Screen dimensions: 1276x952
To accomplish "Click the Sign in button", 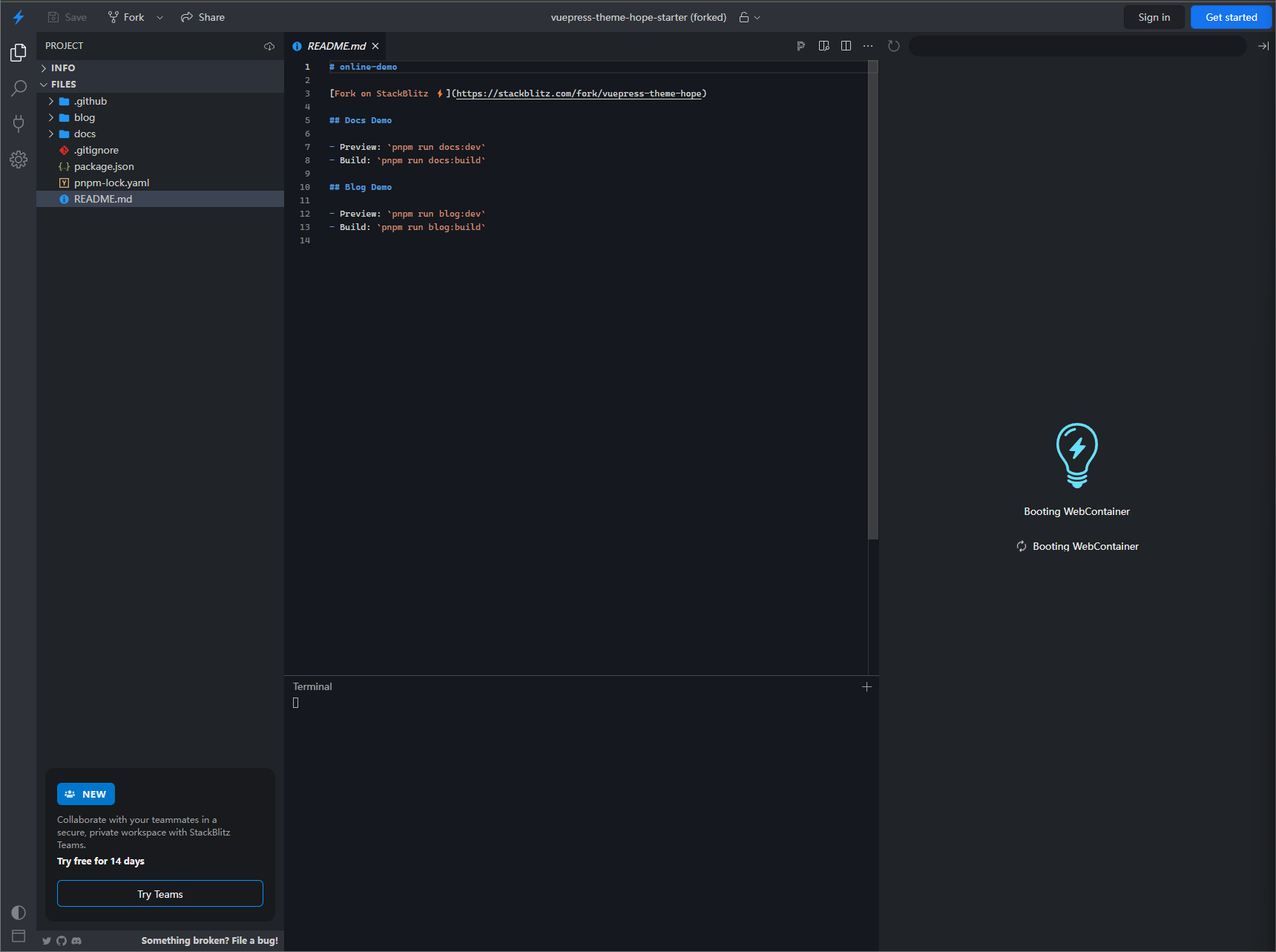I will pyautogui.click(x=1154, y=17).
